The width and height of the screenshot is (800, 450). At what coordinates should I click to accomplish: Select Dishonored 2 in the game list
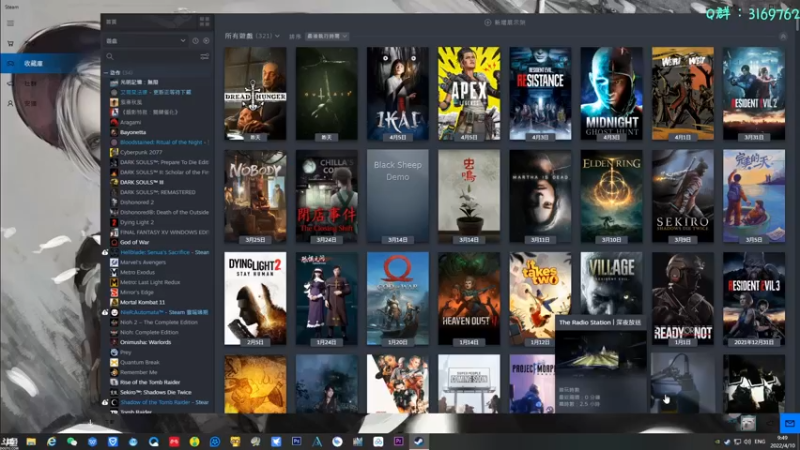(x=137, y=202)
